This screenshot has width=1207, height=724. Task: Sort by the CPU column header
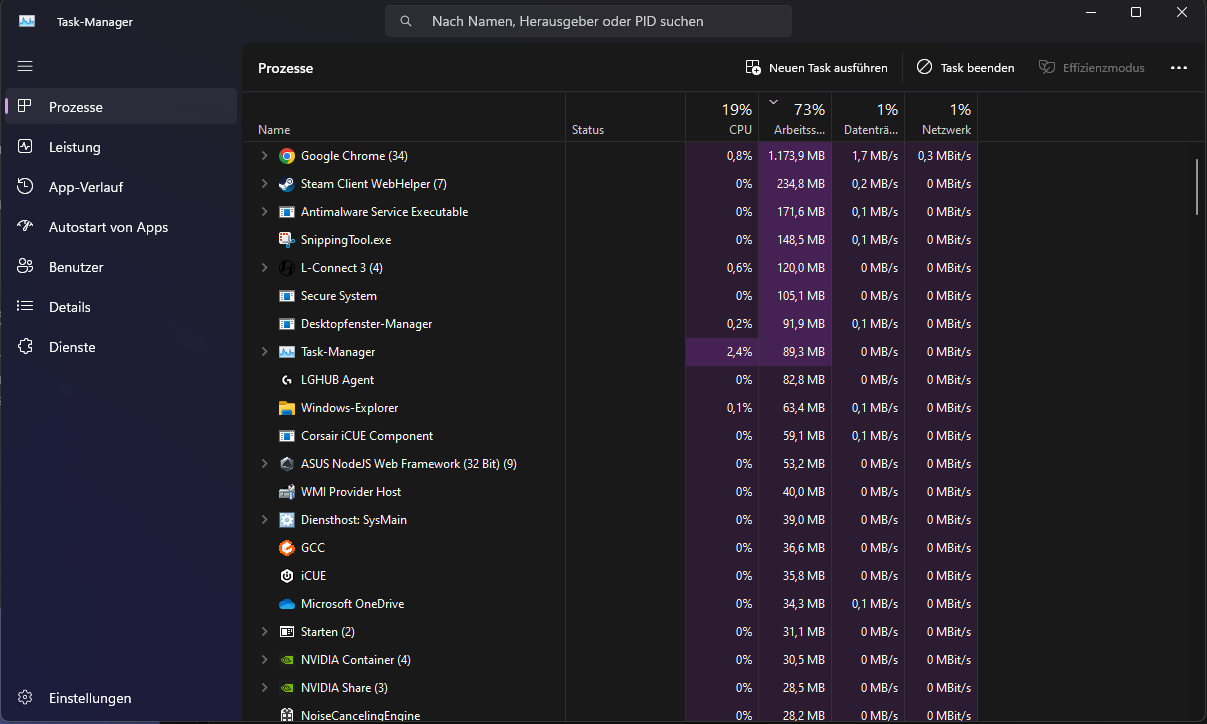coord(722,117)
